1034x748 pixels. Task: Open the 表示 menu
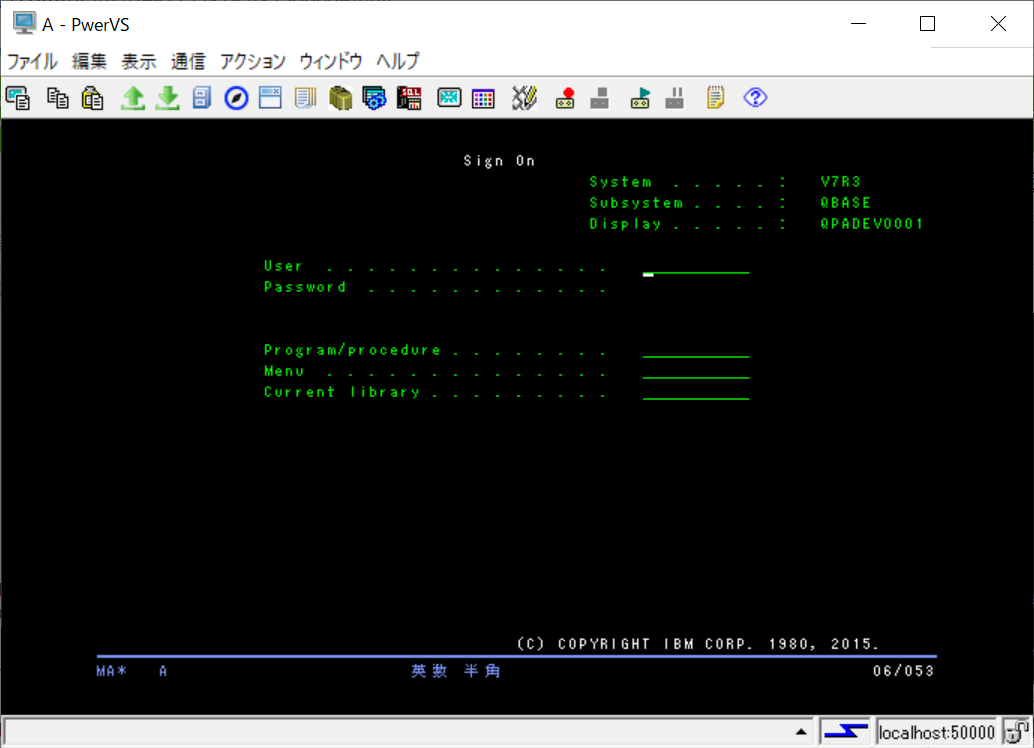[138, 61]
